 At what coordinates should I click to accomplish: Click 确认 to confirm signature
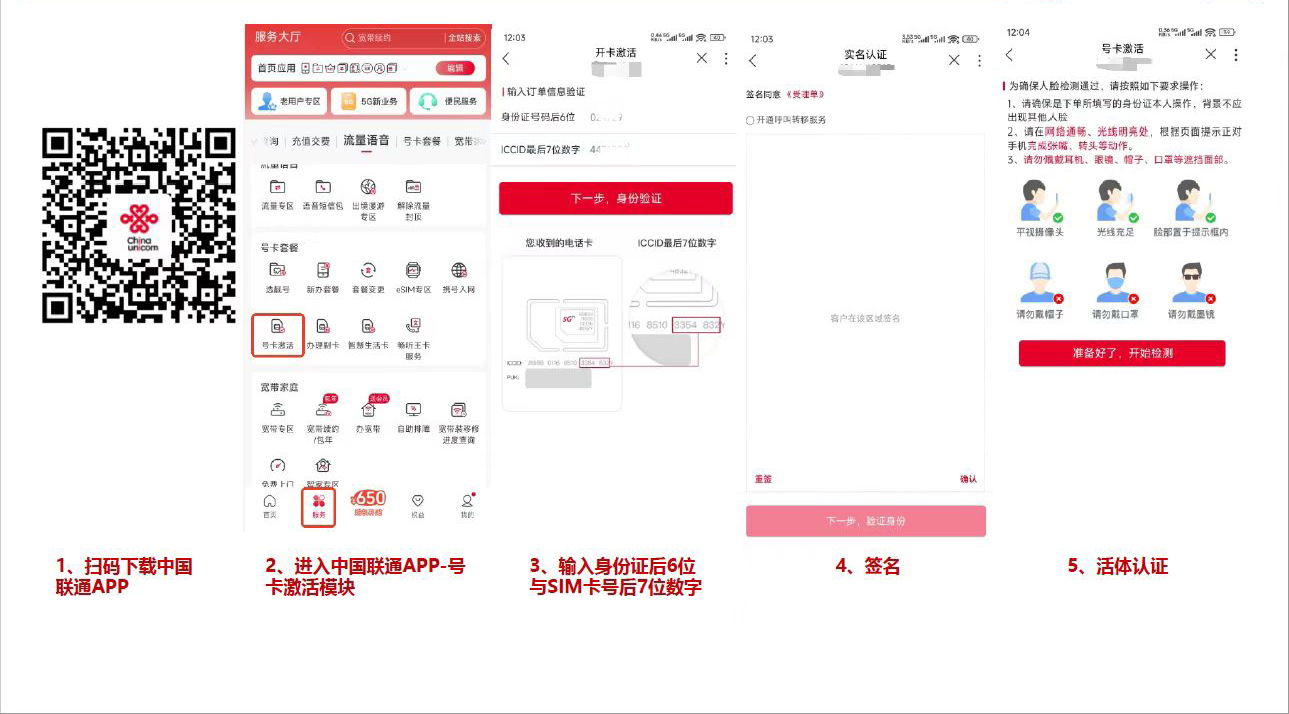[x=968, y=480]
